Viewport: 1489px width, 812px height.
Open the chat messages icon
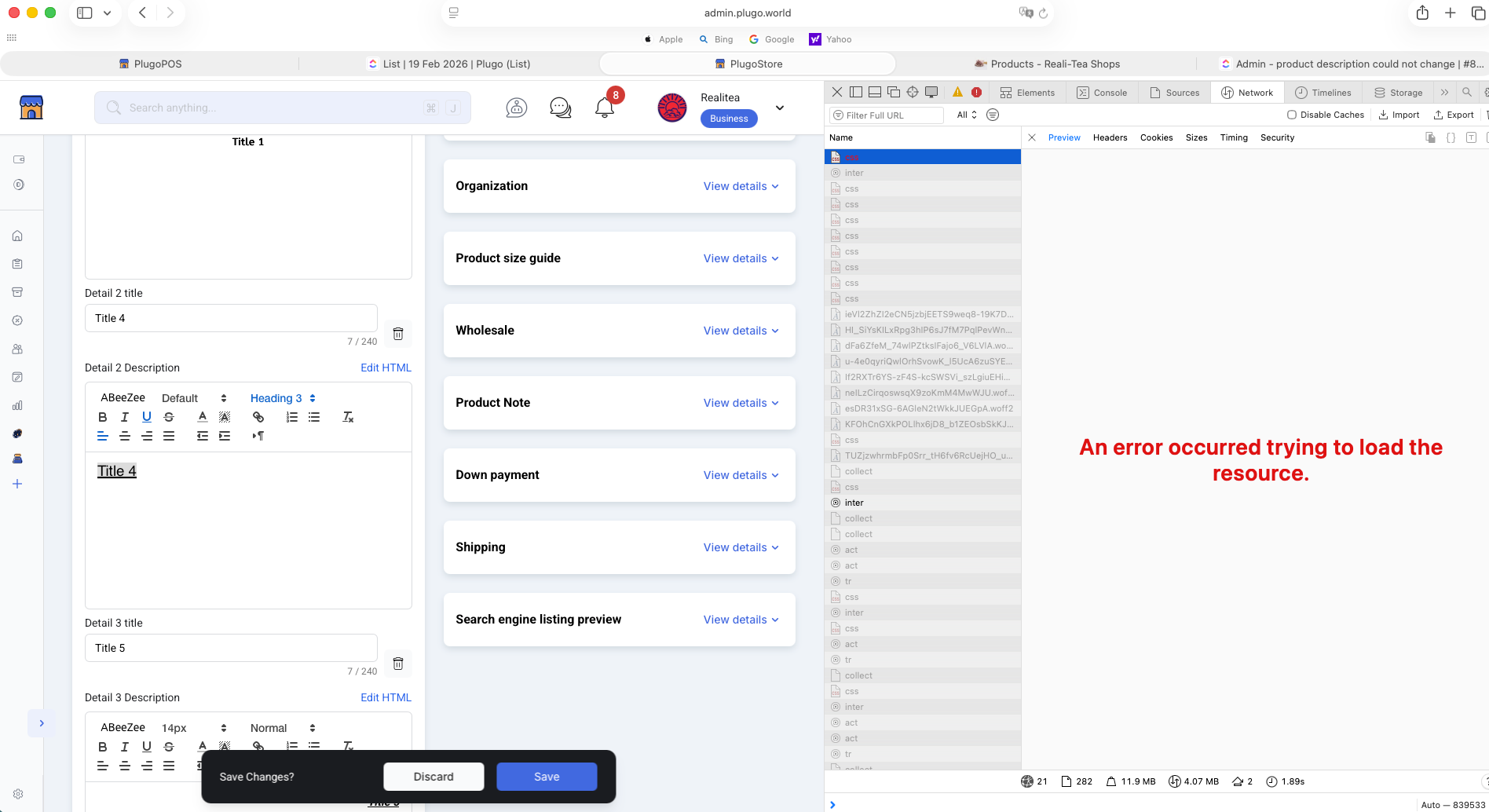[560, 108]
